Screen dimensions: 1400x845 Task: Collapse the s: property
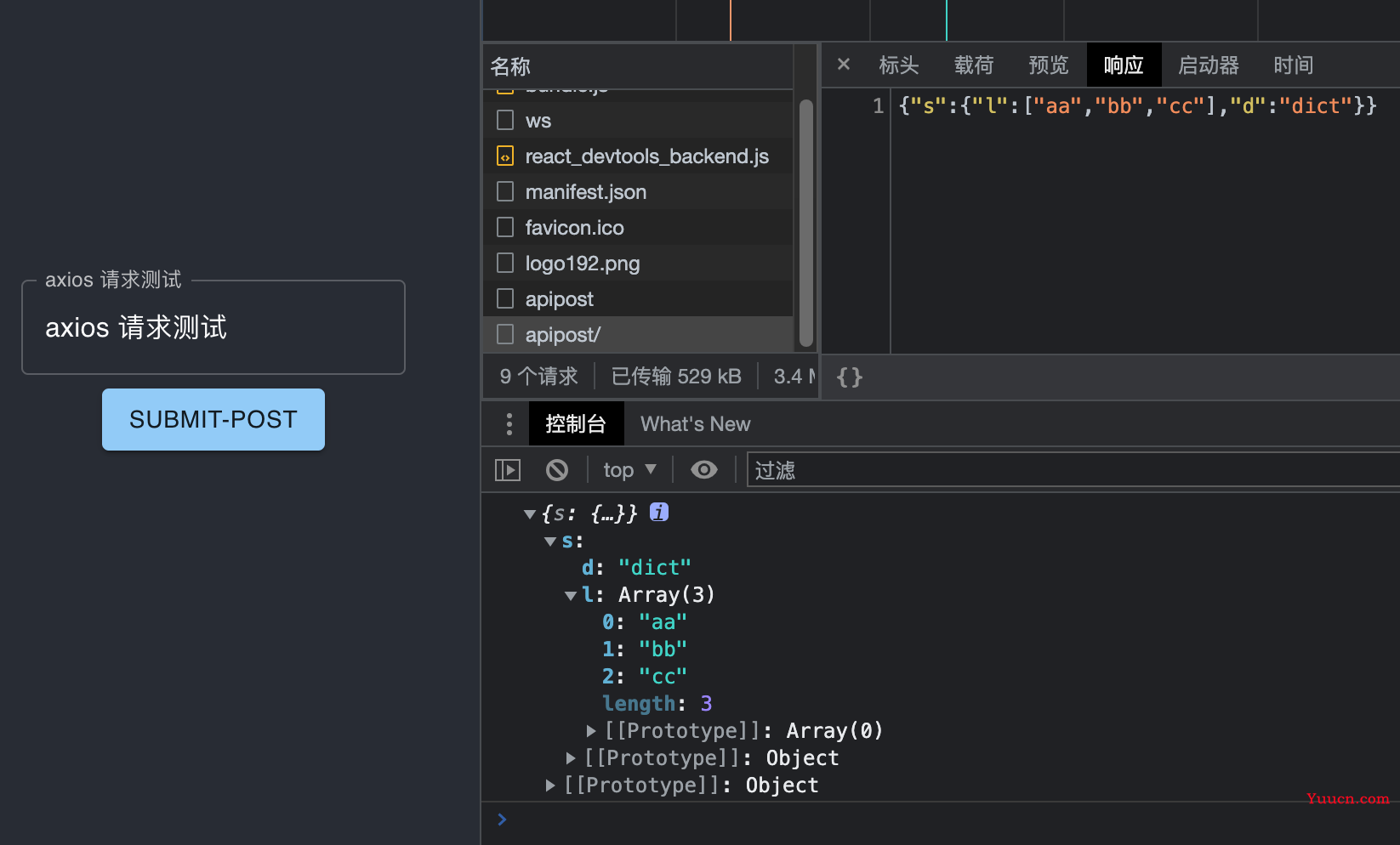point(550,541)
